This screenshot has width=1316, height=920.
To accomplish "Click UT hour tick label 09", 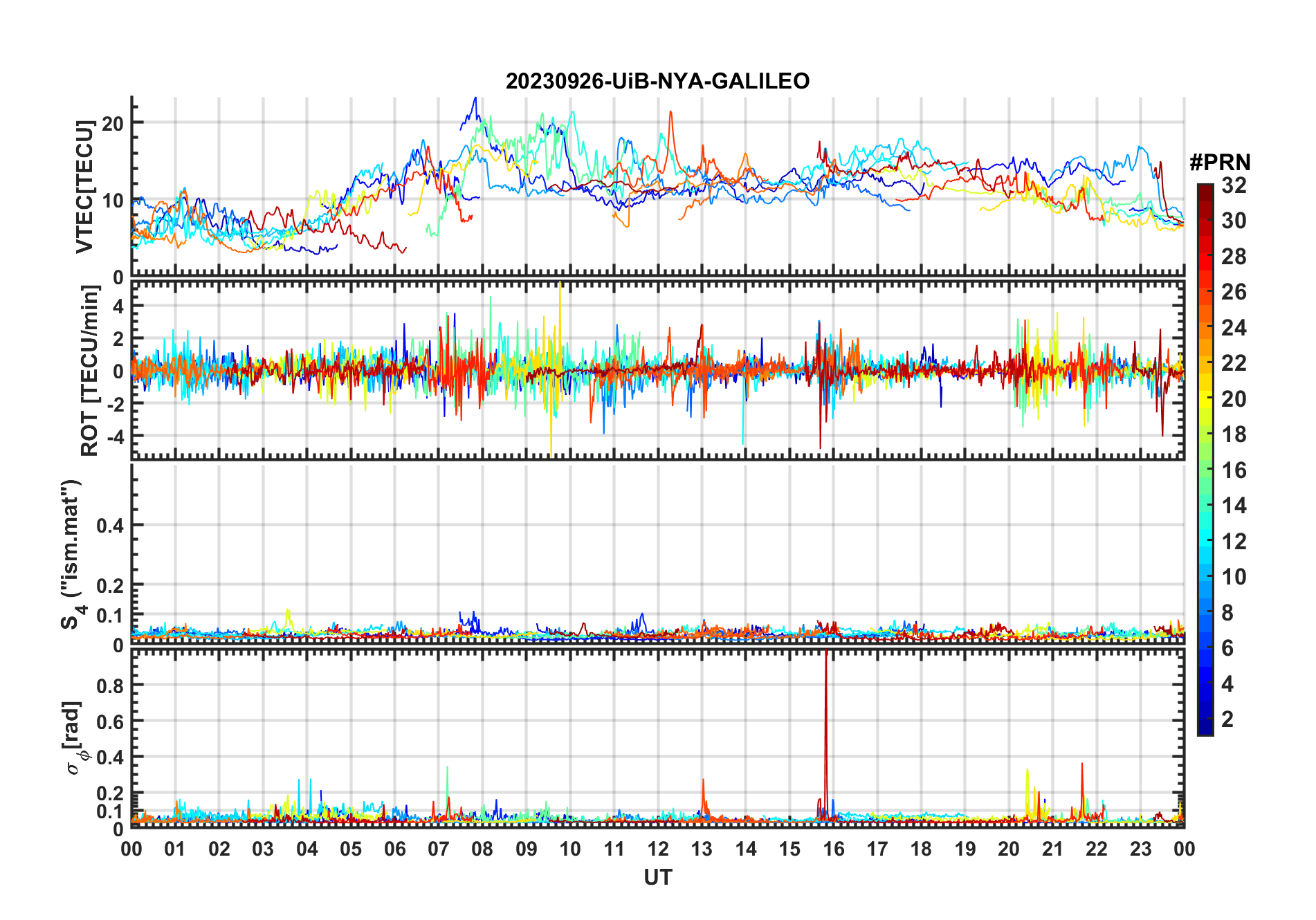I will click(527, 849).
